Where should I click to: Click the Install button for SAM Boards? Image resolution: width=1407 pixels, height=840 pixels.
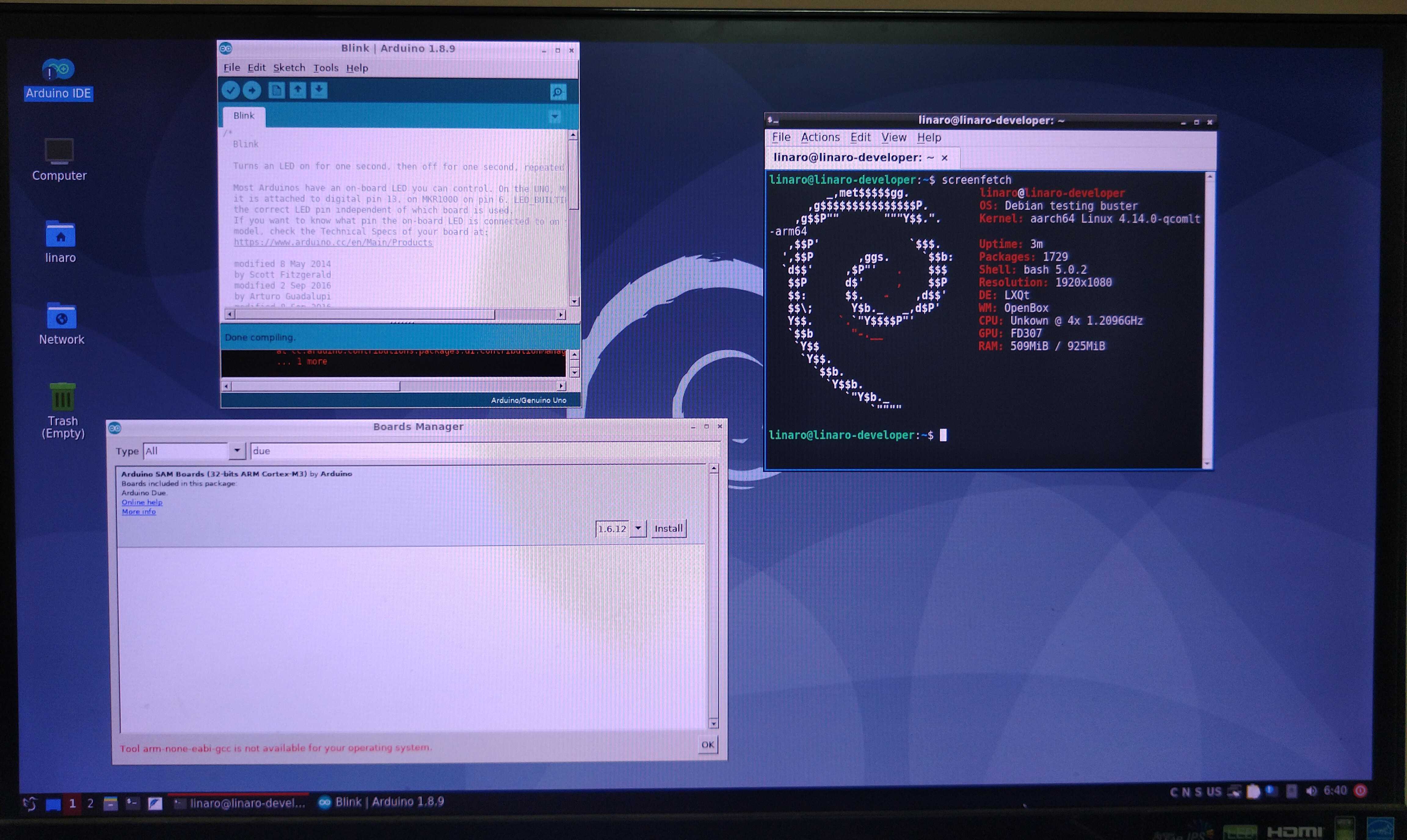tap(668, 529)
